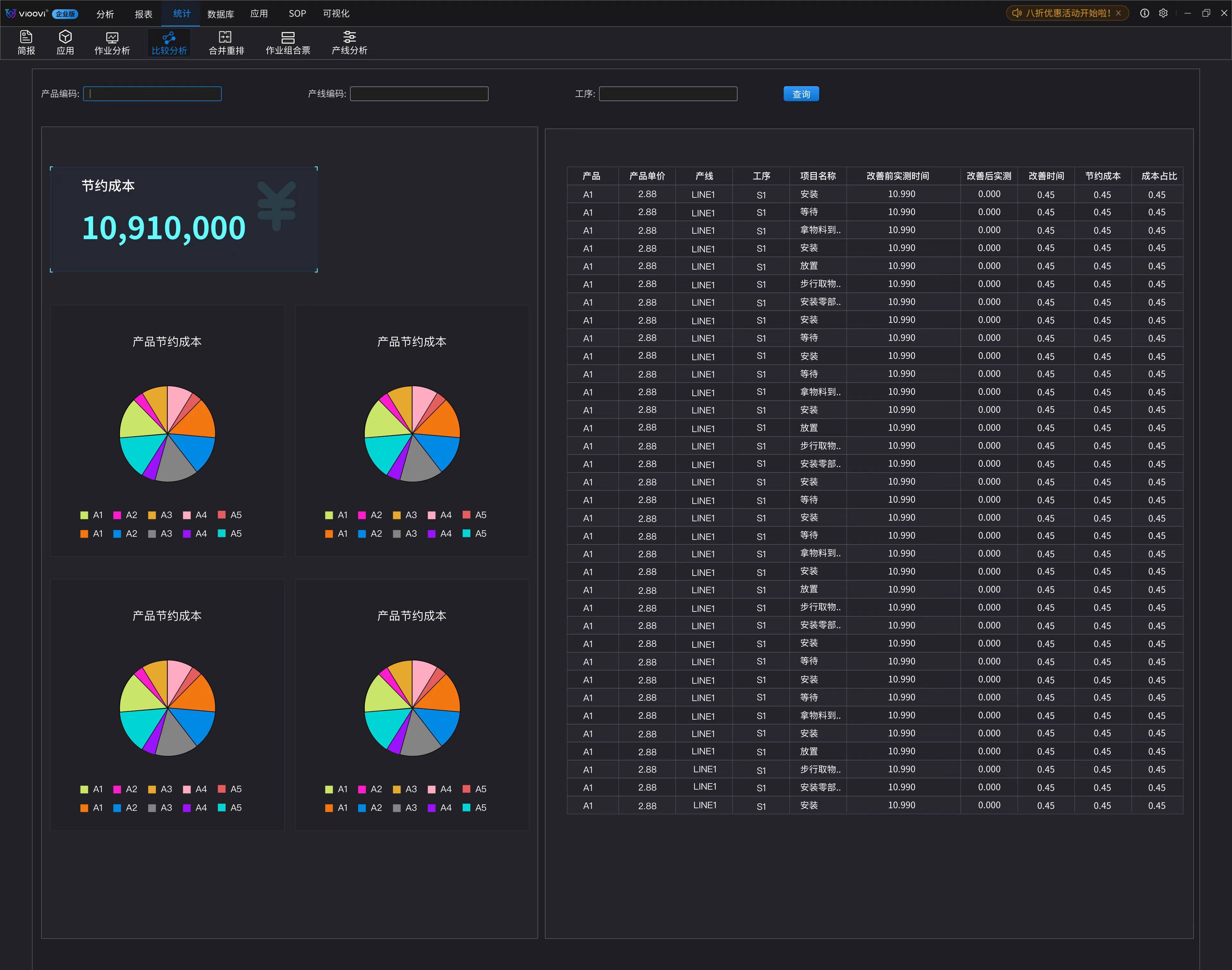
Task: Click the 查询 button
Action: click(801, 94)
